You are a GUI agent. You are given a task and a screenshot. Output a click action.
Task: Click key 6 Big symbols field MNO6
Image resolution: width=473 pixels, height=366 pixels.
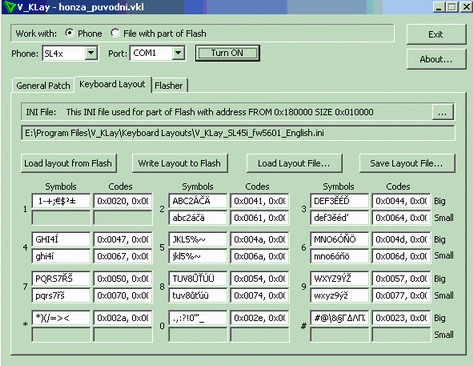[339, 239]
